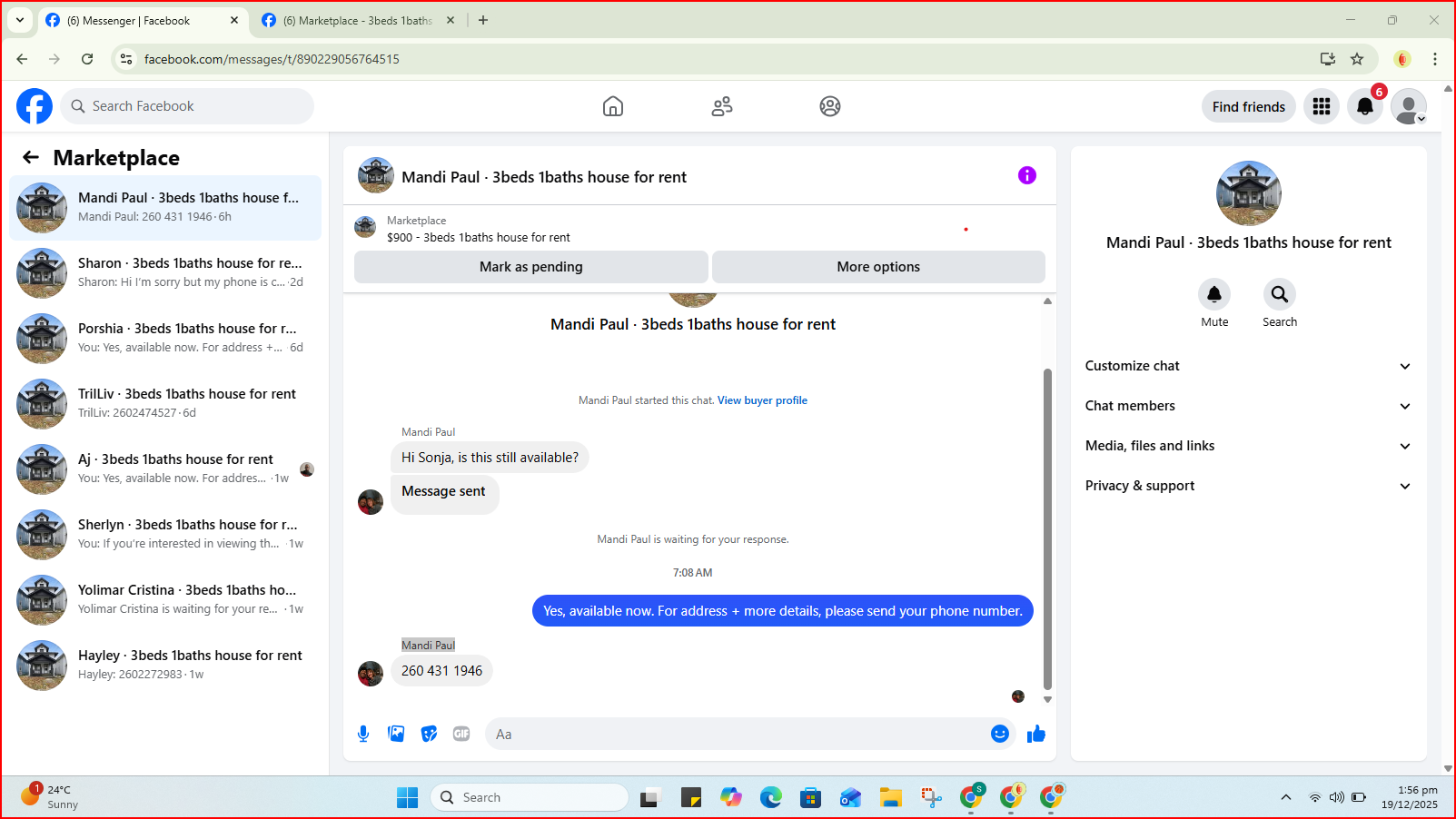1456x819 pixels.
Task: Open a new browser tab
Action: 483,20
